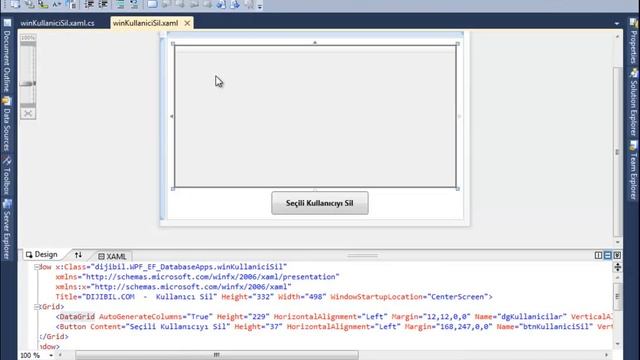Open the Team Explorer side panel
The height and width of the screenshot is (360, 640).
(x=633, y=176)
